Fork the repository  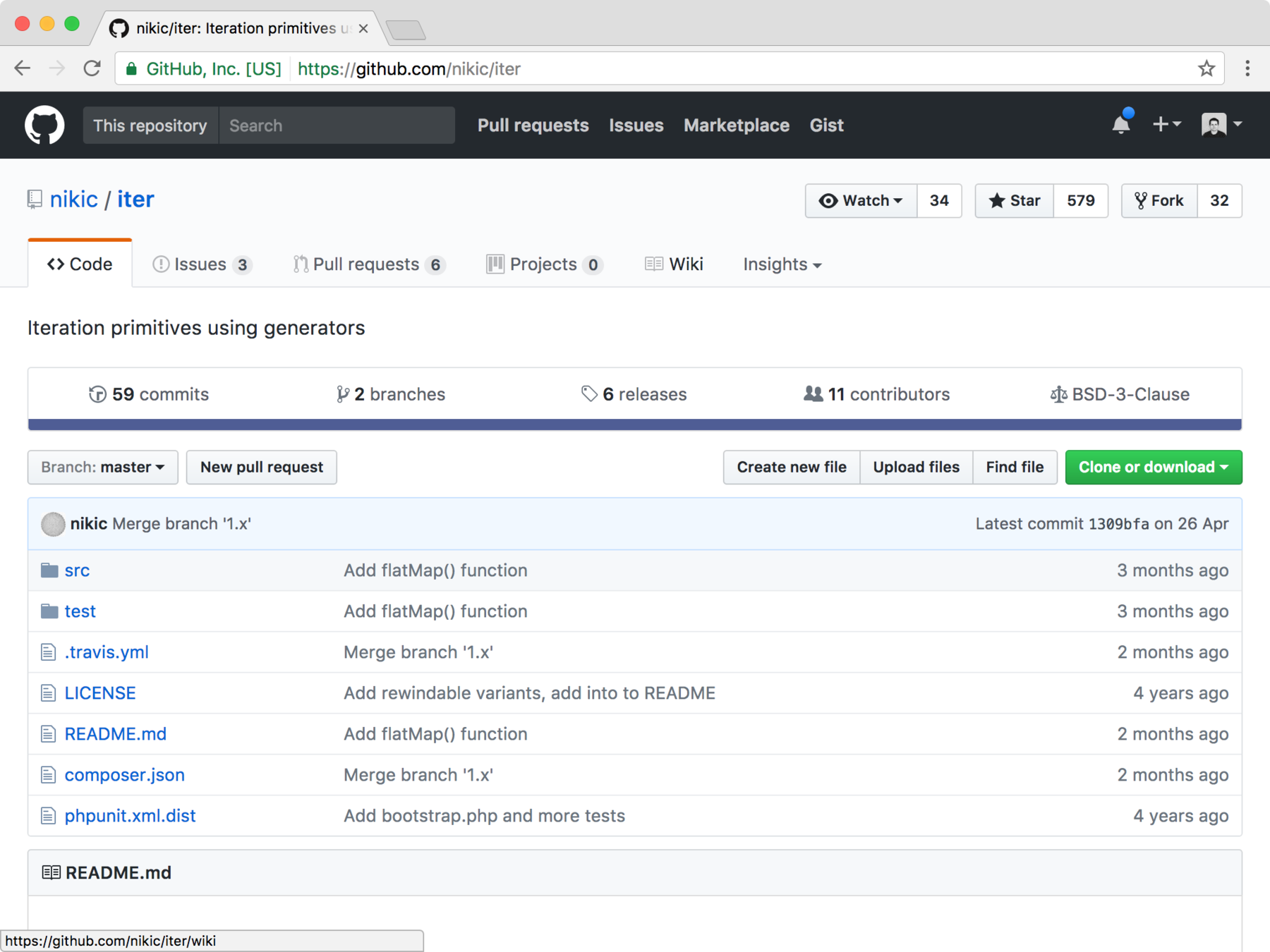(1159, 201)
